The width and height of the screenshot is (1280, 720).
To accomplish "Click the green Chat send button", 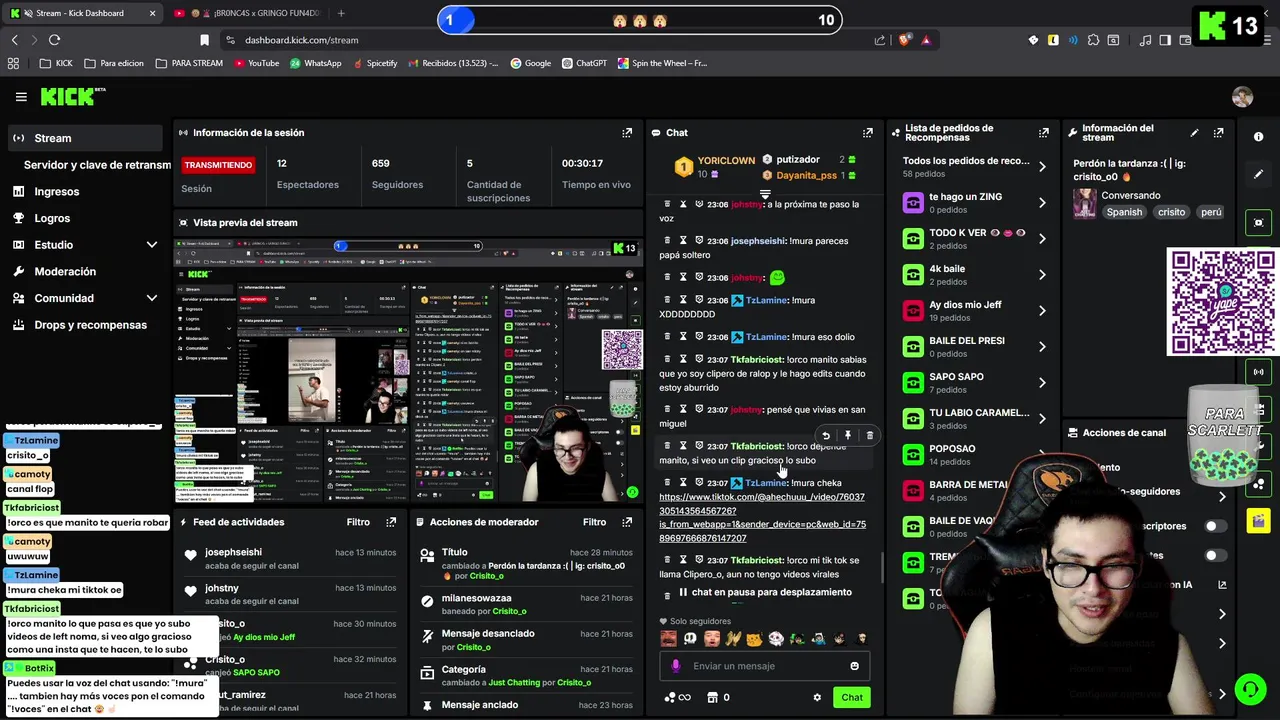I will (x=852, y=697).
